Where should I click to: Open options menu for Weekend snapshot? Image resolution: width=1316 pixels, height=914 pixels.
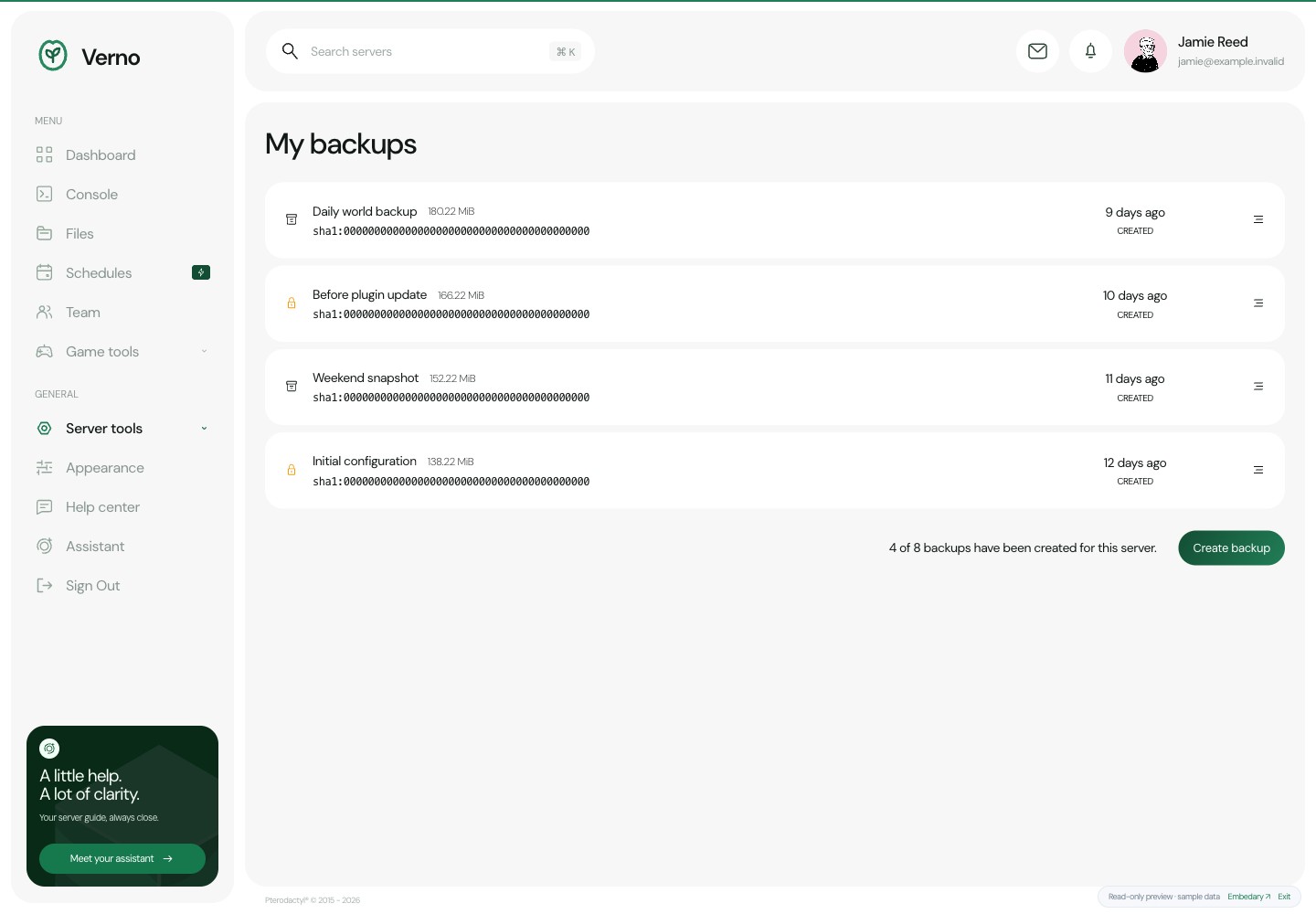(x=1258, y=386)
